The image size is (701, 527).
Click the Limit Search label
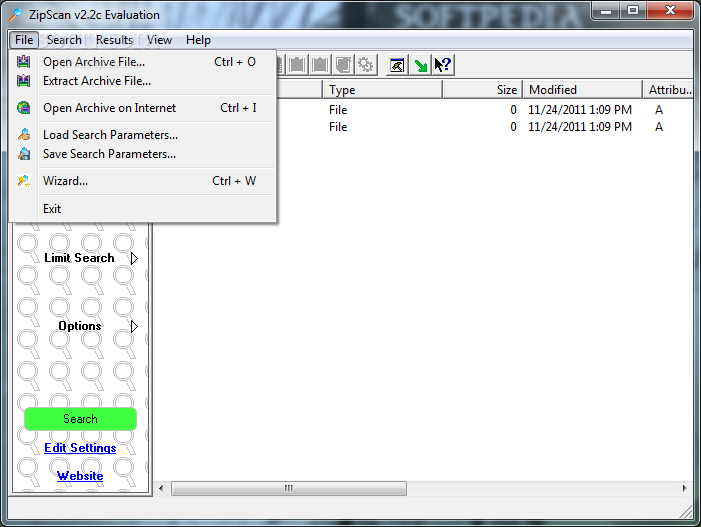(79, 258)
